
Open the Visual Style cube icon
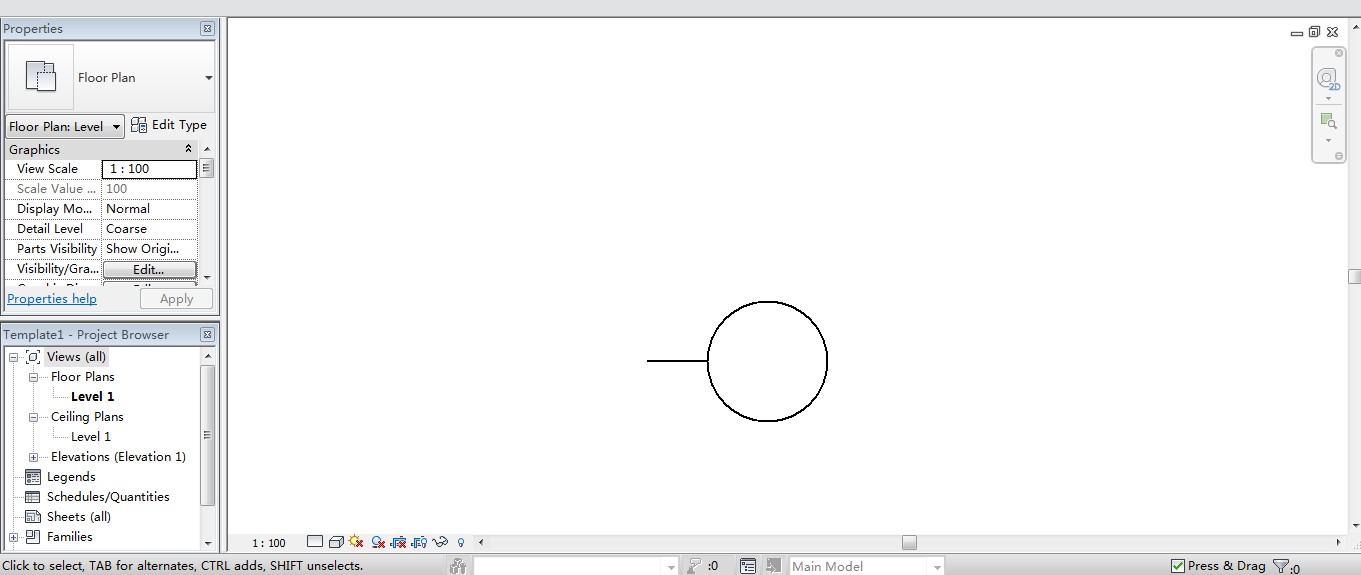336,542
